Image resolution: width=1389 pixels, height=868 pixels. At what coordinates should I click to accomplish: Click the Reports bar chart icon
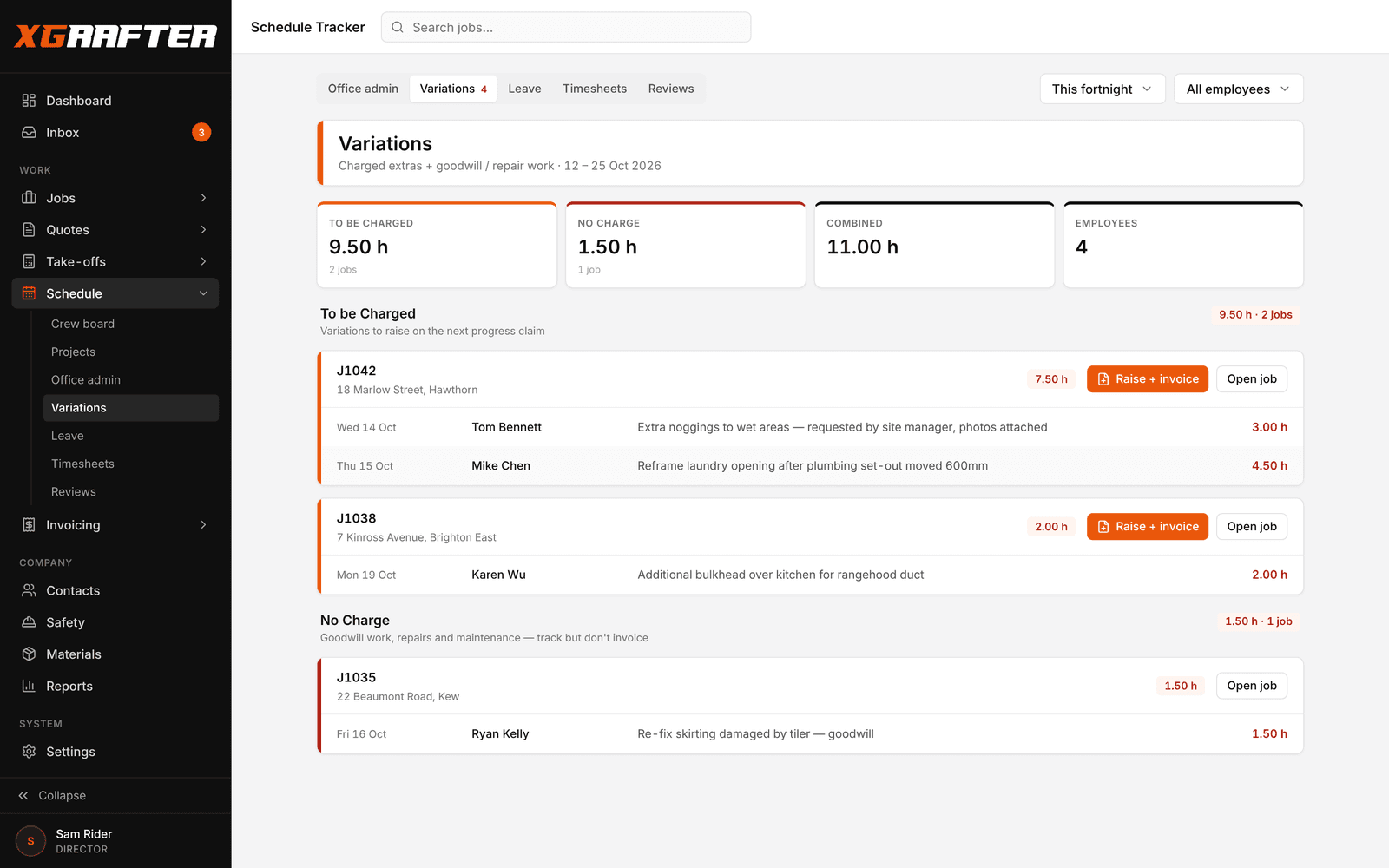[x=29, y=686]
